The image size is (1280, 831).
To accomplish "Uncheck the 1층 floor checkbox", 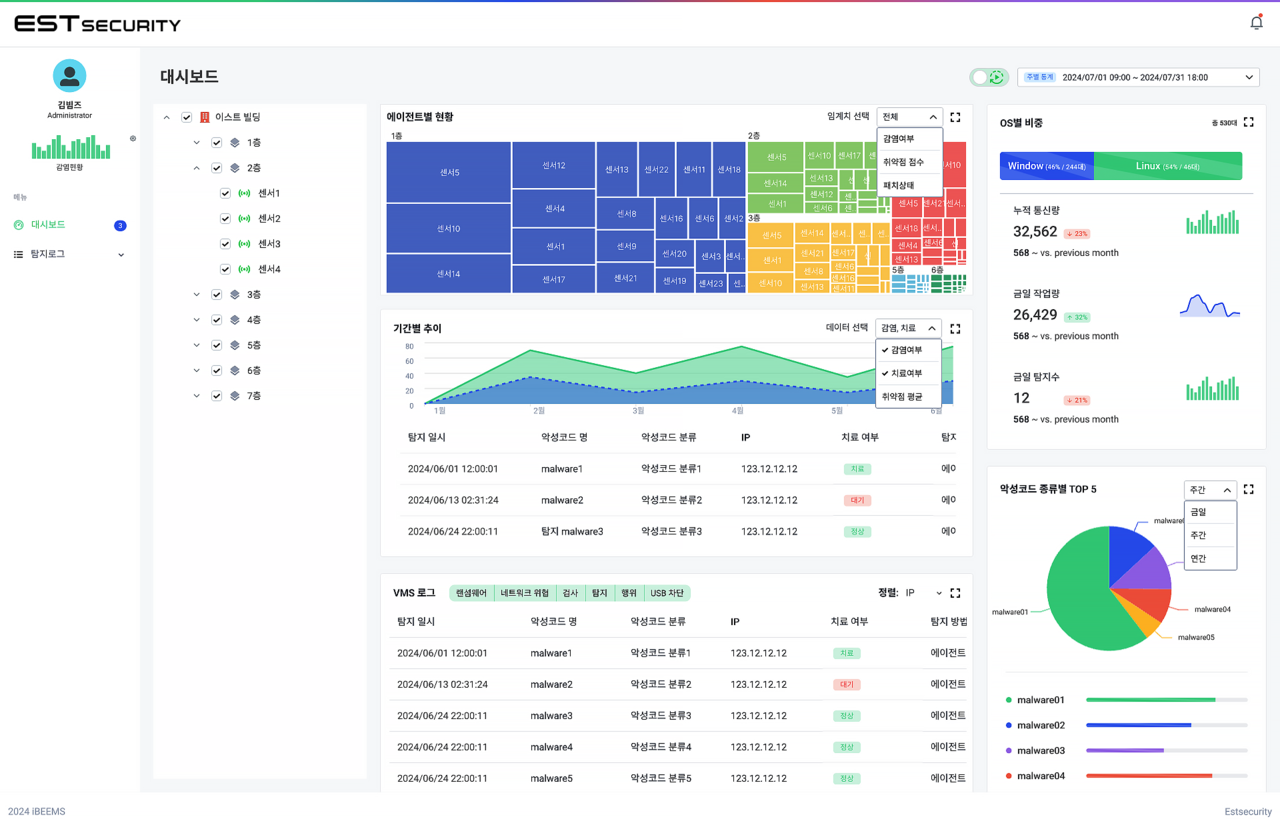I will point(216,143).
